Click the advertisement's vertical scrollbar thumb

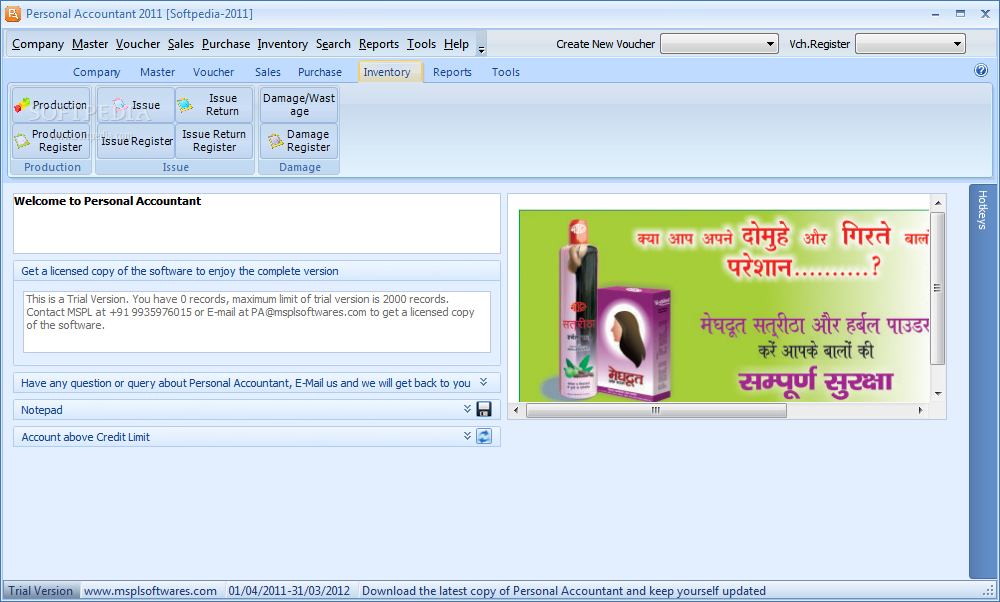938,288
